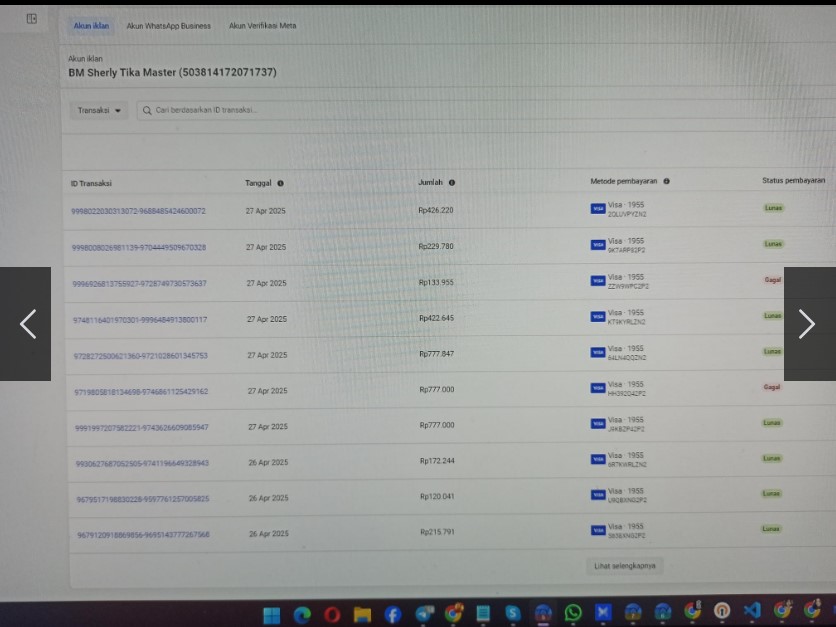Viewport: 836px width, 627px height.
Task: Open the Windows Start menu
Action: coord(271,614)
